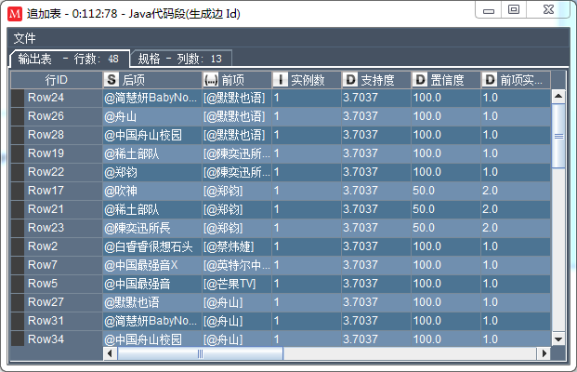Click the Double type icon on 支持度 column
This screenshot has height=372, width=577.
point(350,79)
